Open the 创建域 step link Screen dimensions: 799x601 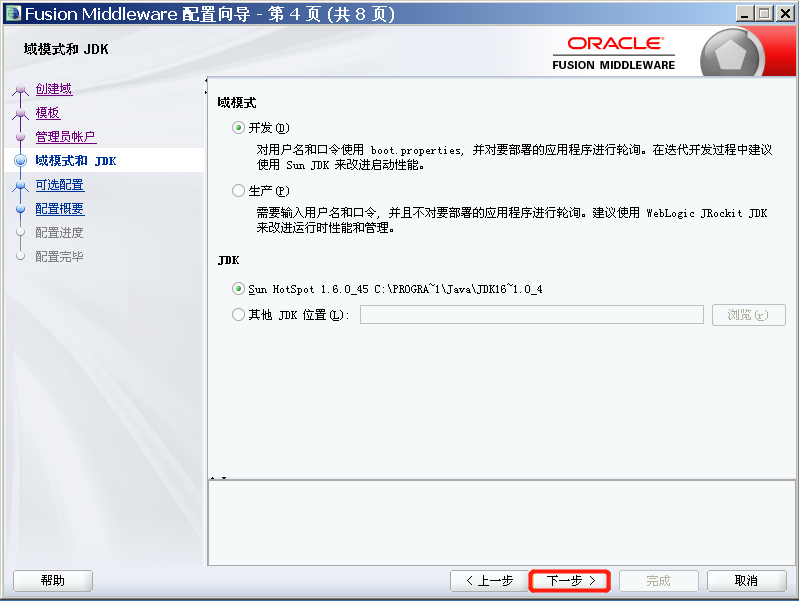(x=54, y=89)
